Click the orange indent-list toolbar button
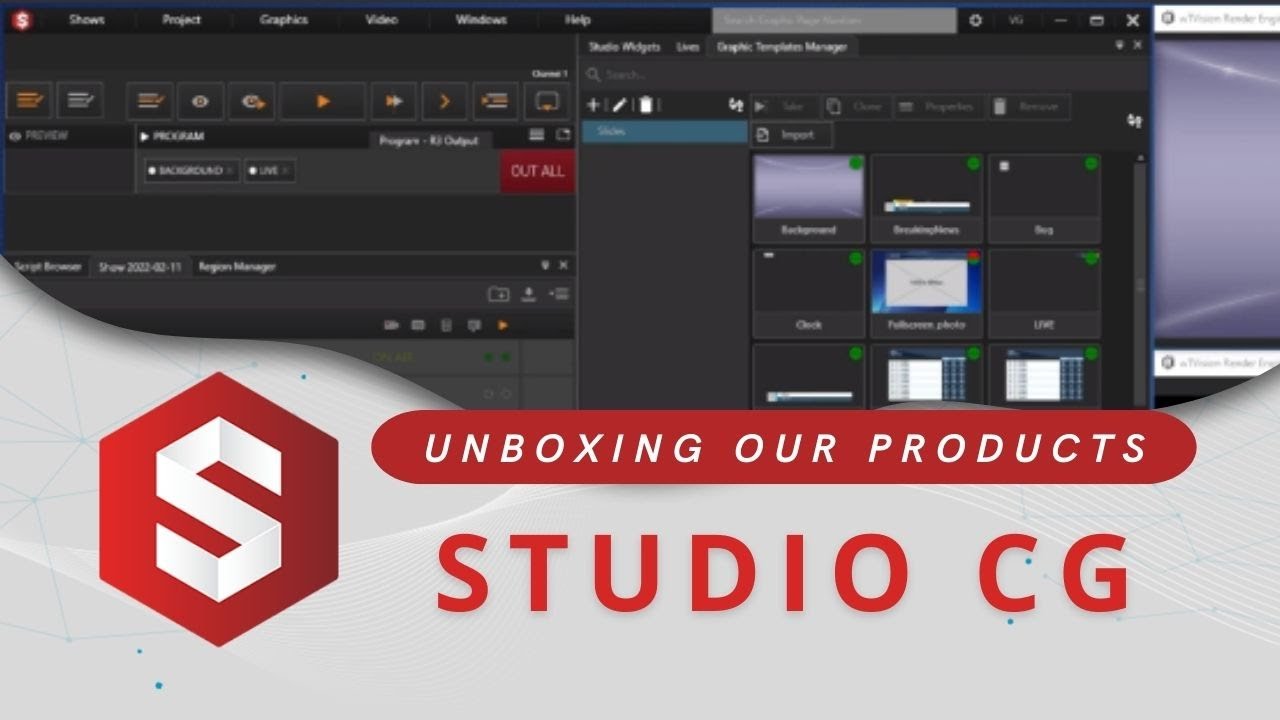 point(495,101)
